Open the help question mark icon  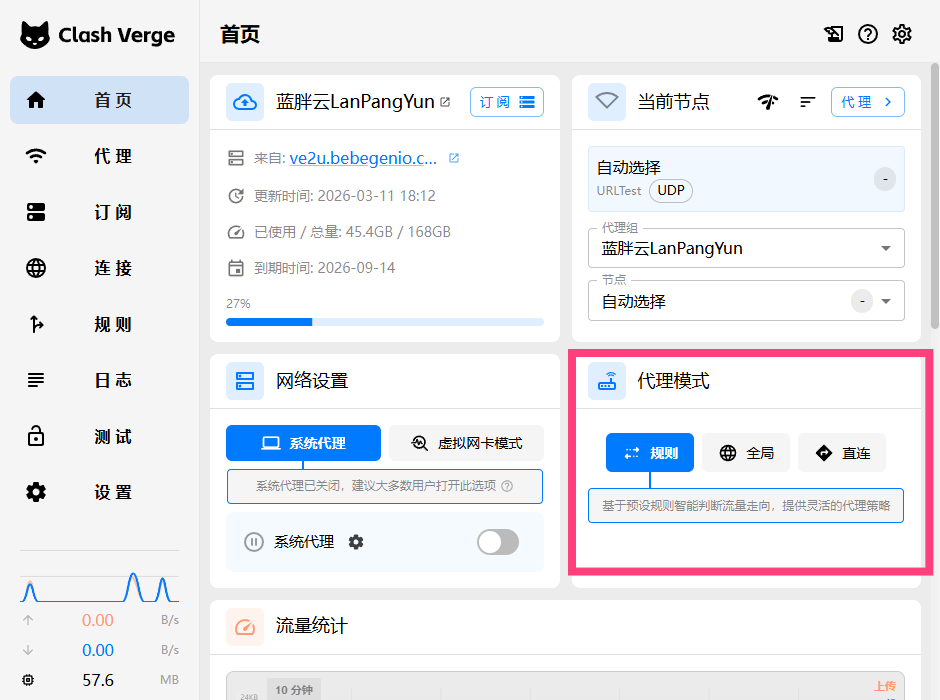[868, 34]
